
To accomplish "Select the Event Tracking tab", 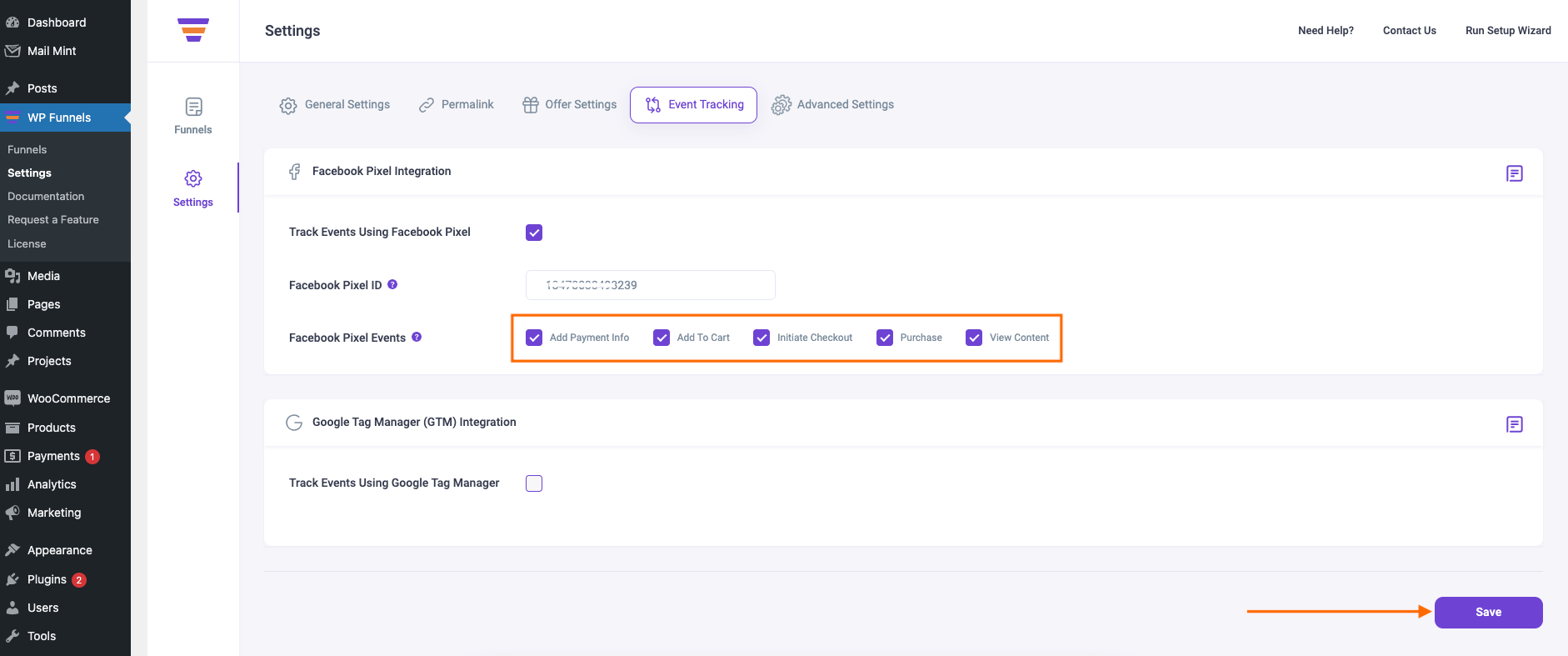I will [693, 105].
